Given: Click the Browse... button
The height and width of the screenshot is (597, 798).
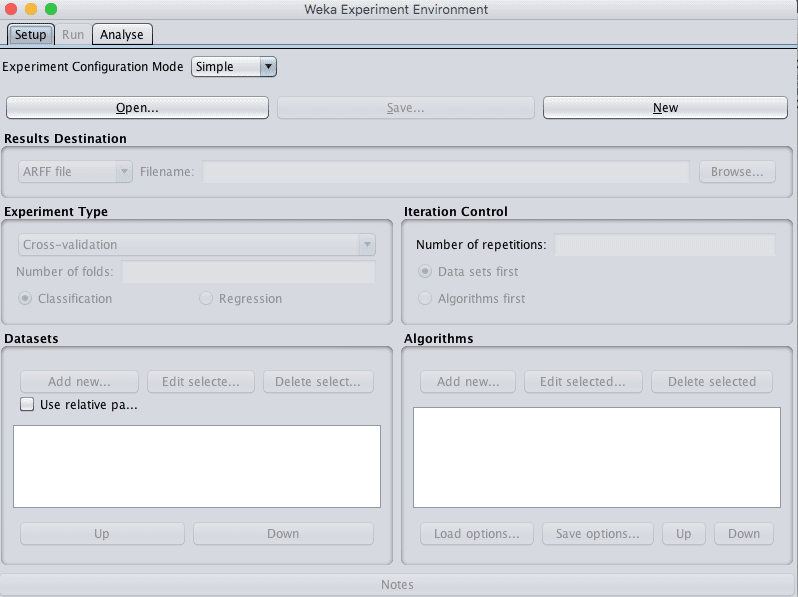Looking at the screenshot, I should coord(737,172).
